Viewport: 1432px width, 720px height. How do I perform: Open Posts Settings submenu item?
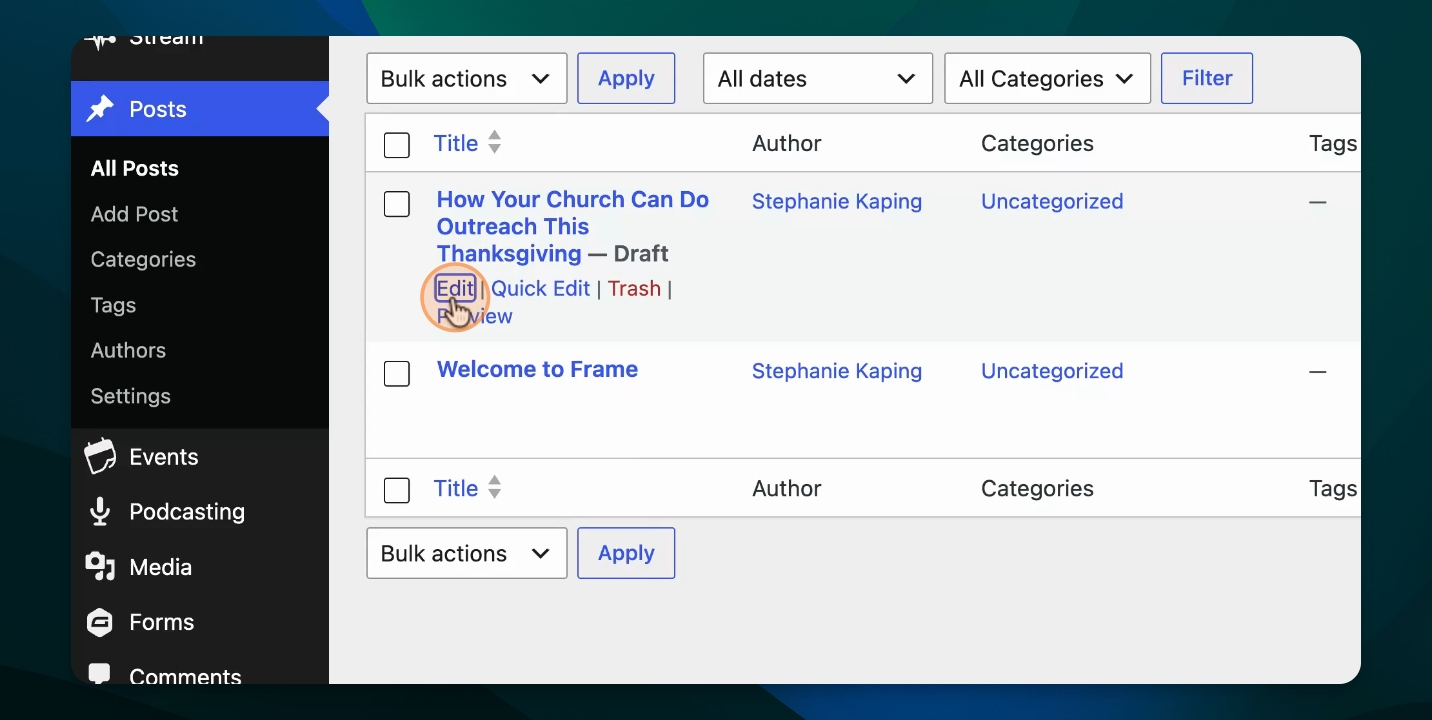point(131,396)
